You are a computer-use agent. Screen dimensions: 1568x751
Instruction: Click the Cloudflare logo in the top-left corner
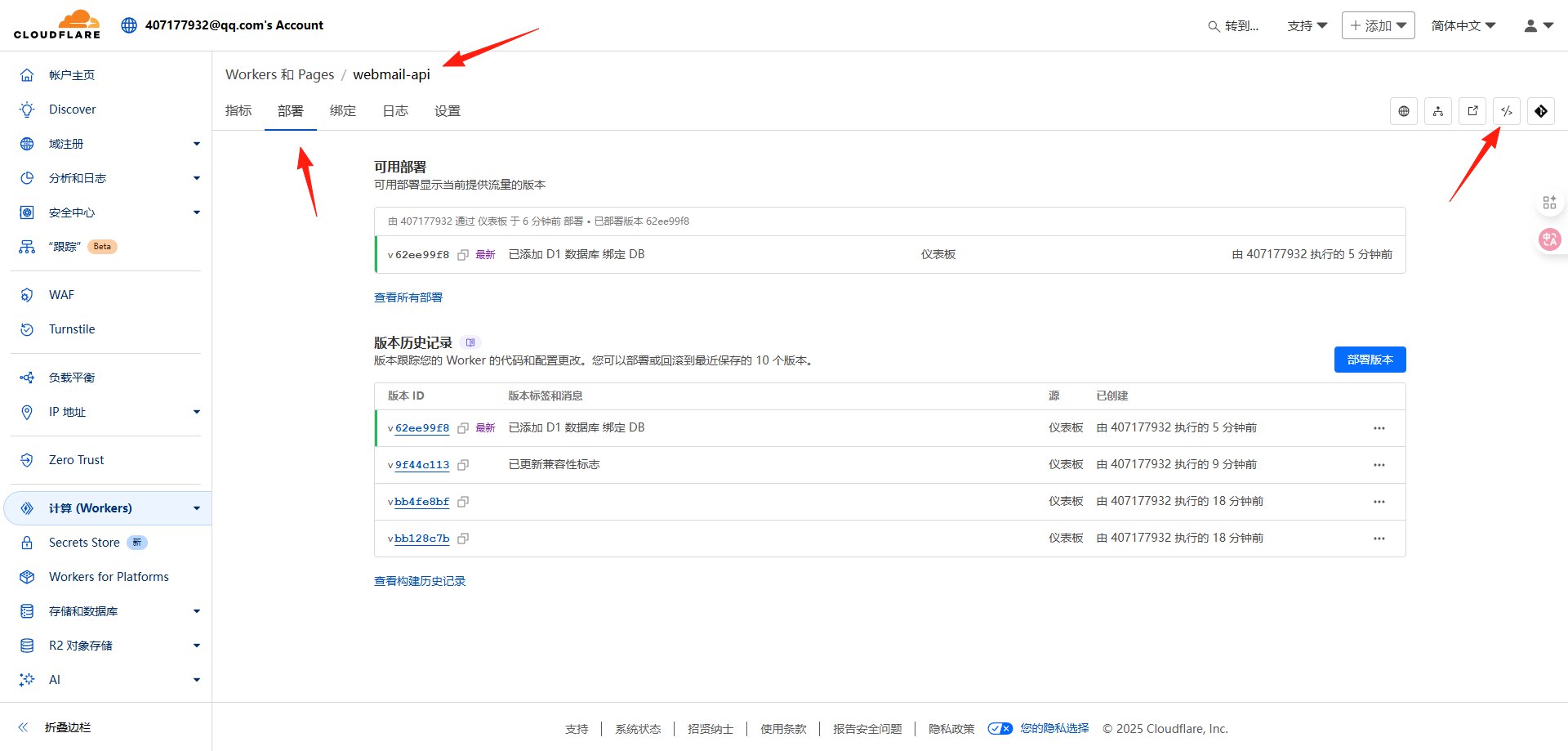click(56, 24)
